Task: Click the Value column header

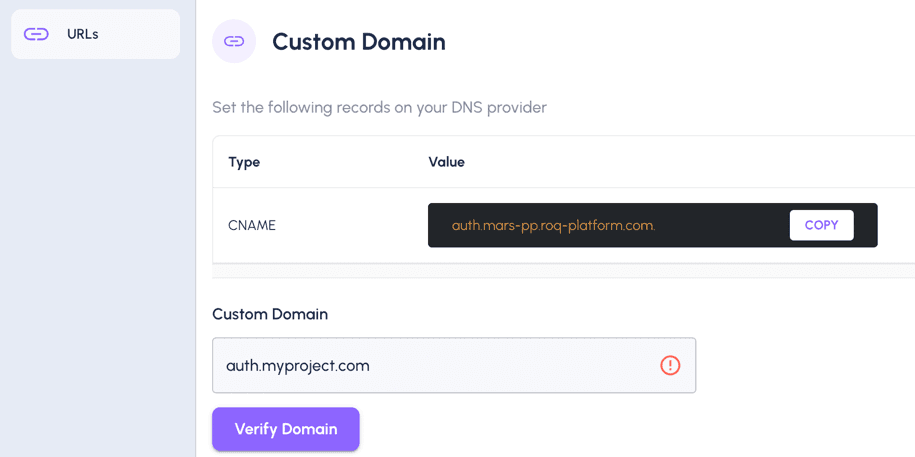Action: [x=446, y=162]
